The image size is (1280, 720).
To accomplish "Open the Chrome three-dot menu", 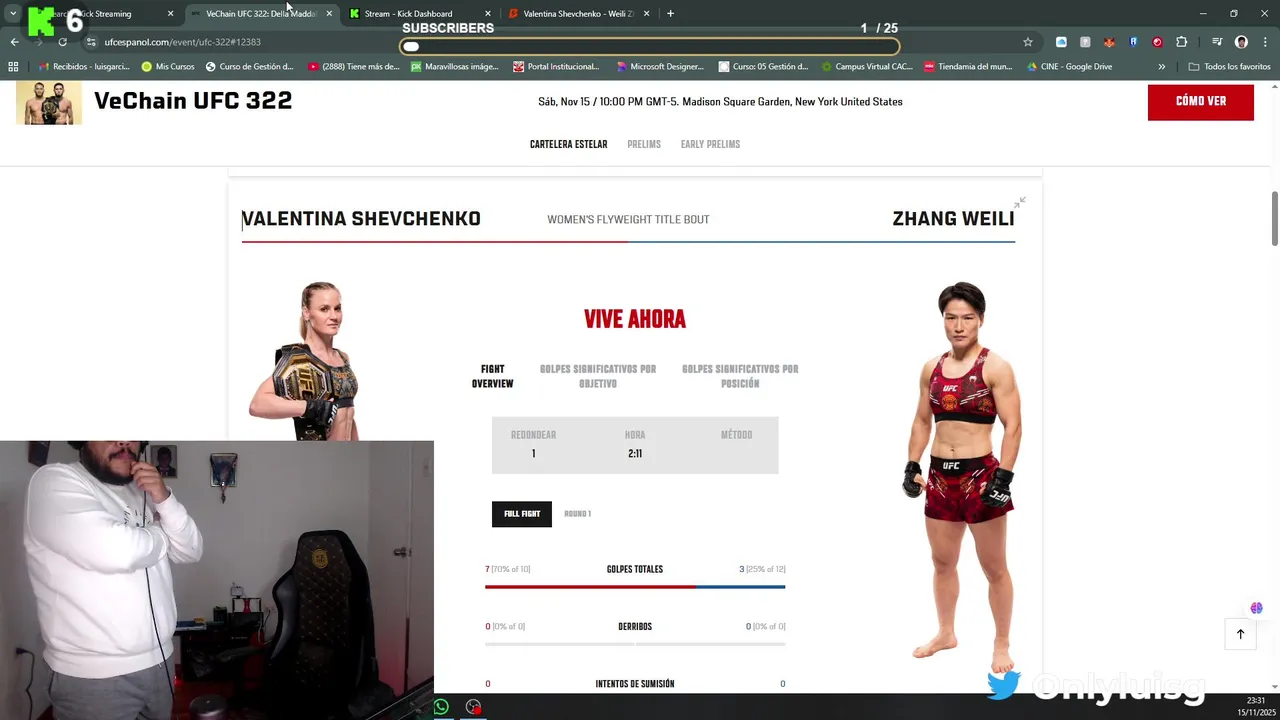I will pos(1265,42).
